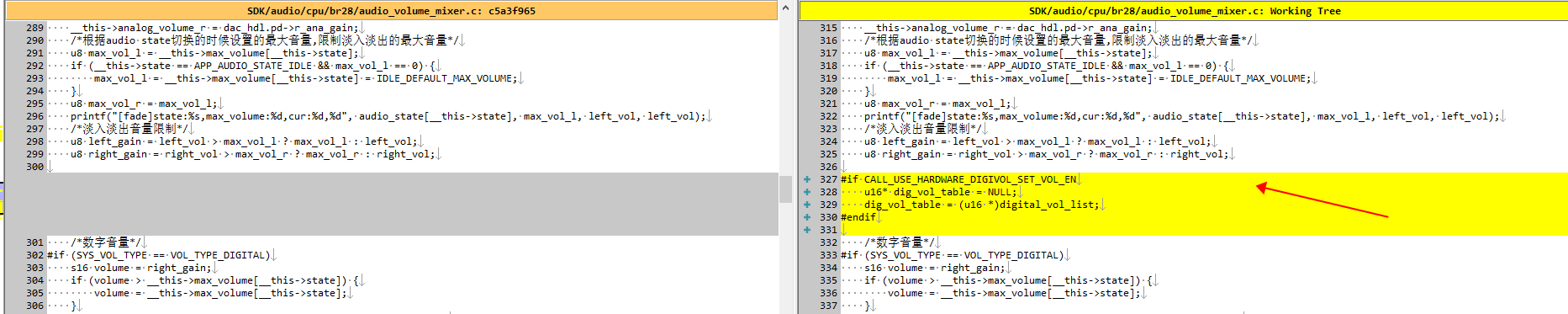
Task: Click left pane line 292 APP_AUDIO_STATE_IDLE condition
Action: pyautogui.click(x=252, y=66)
